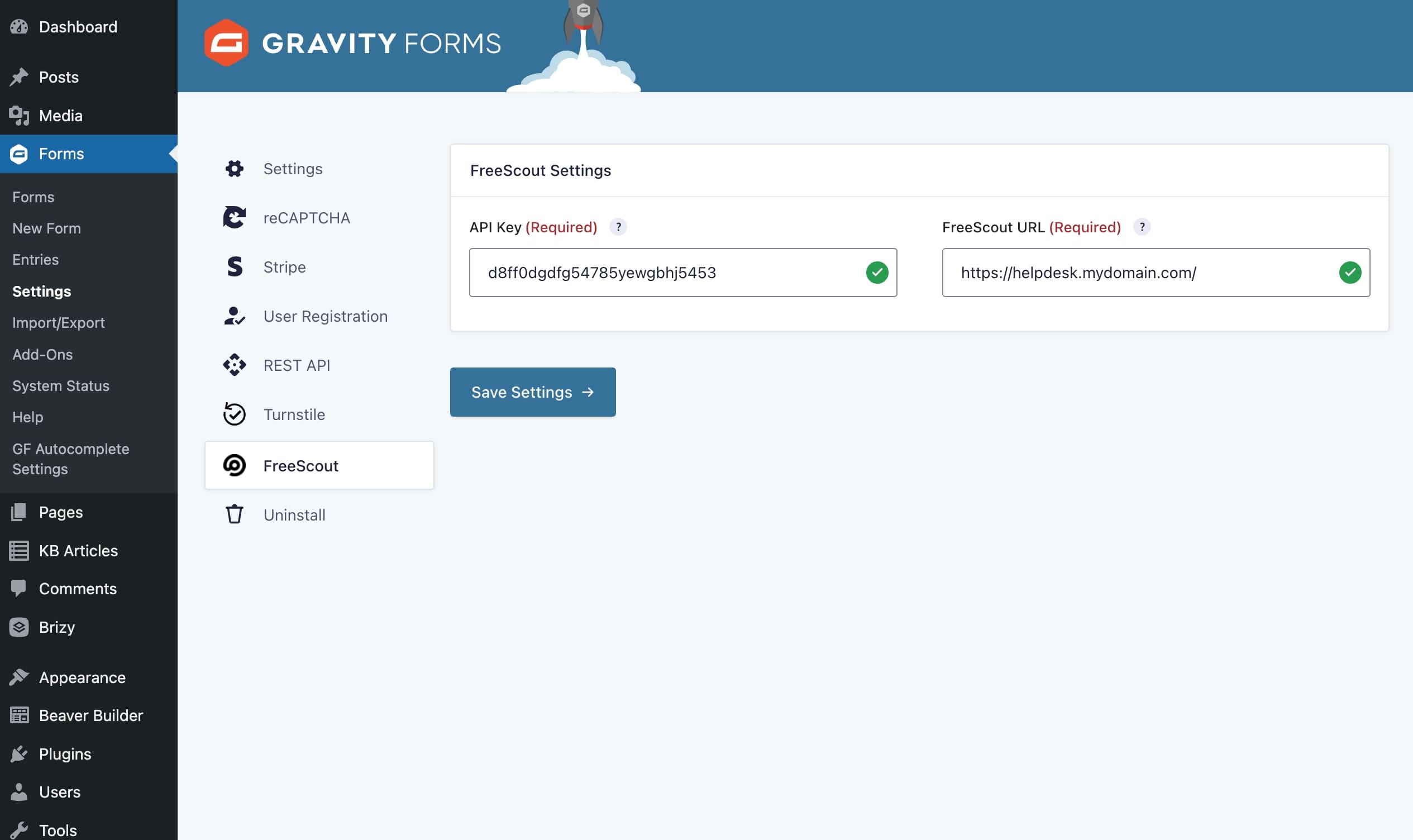Screen dimensions: 1413x840
Task: Open New Form submenu link
Action: coord(46,228)
